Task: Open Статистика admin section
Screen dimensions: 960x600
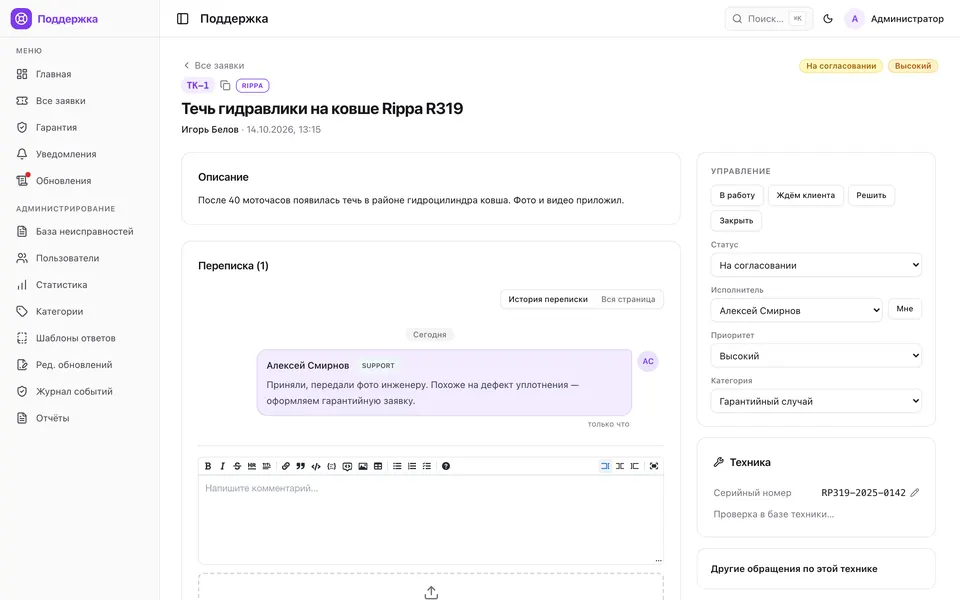Action: tap(80, 285)
